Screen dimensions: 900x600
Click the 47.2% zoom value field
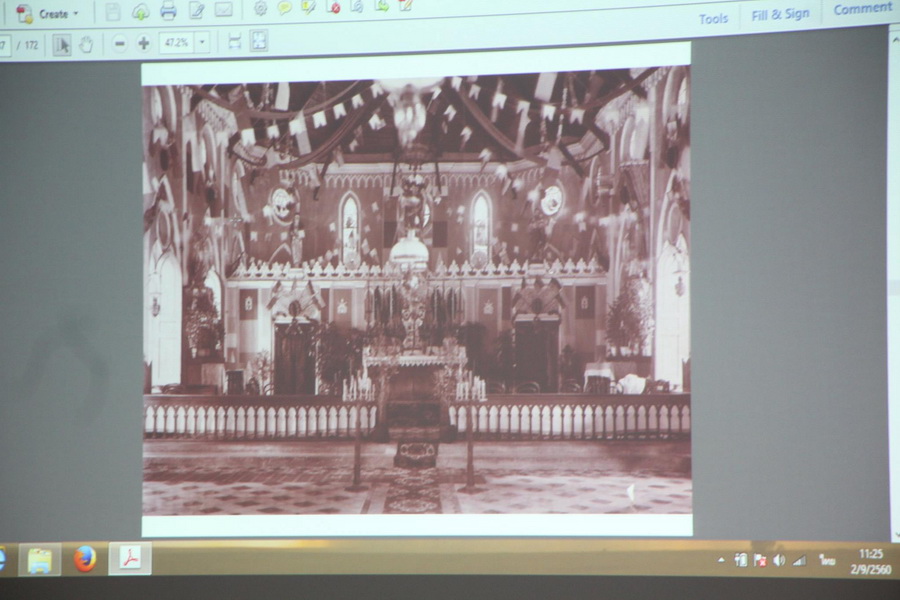(177, 42)
